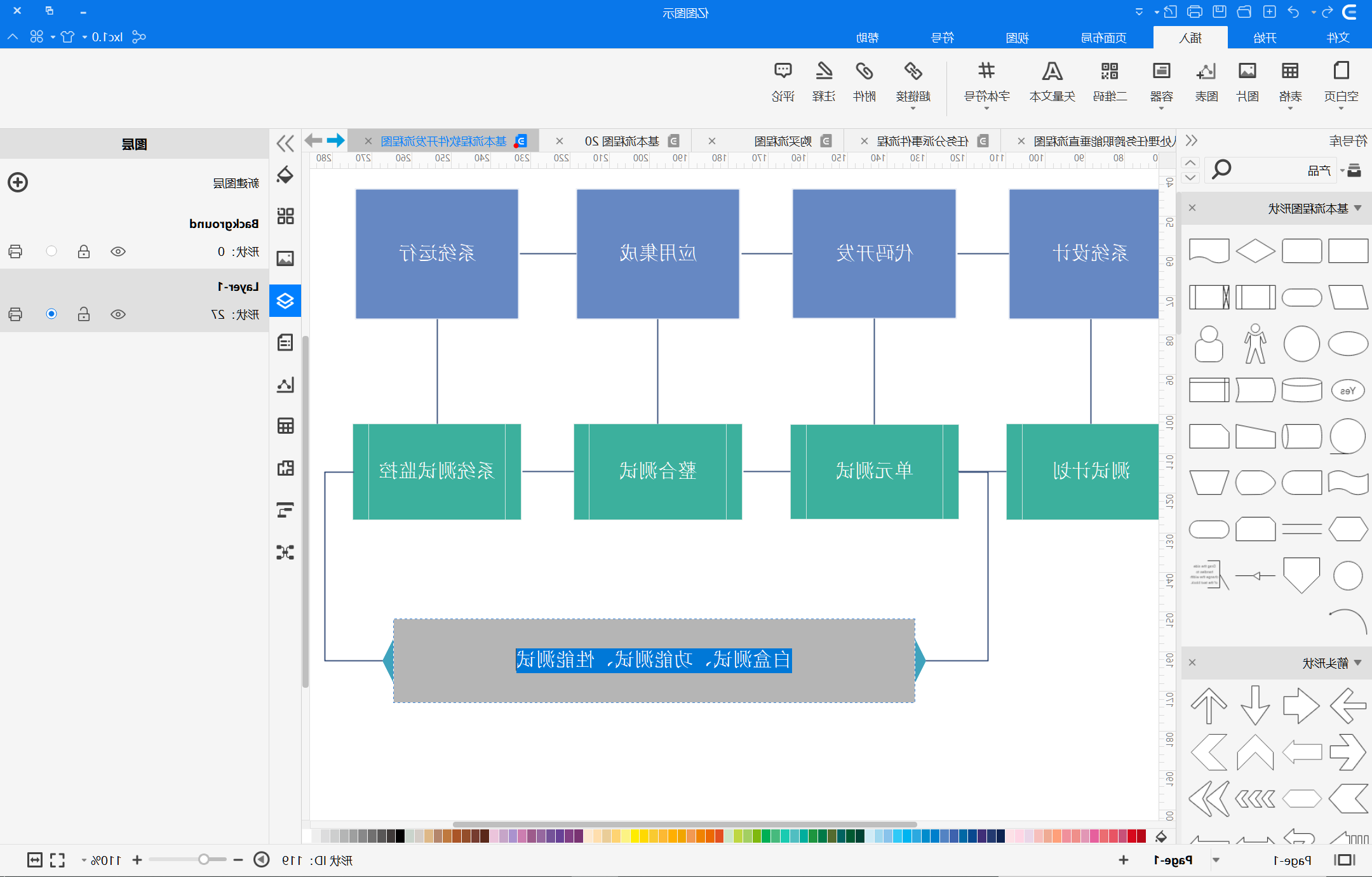Click the active layers panel icon in side strip
The width and height of the screenshot is (1372, 877).
coord(285,300)
